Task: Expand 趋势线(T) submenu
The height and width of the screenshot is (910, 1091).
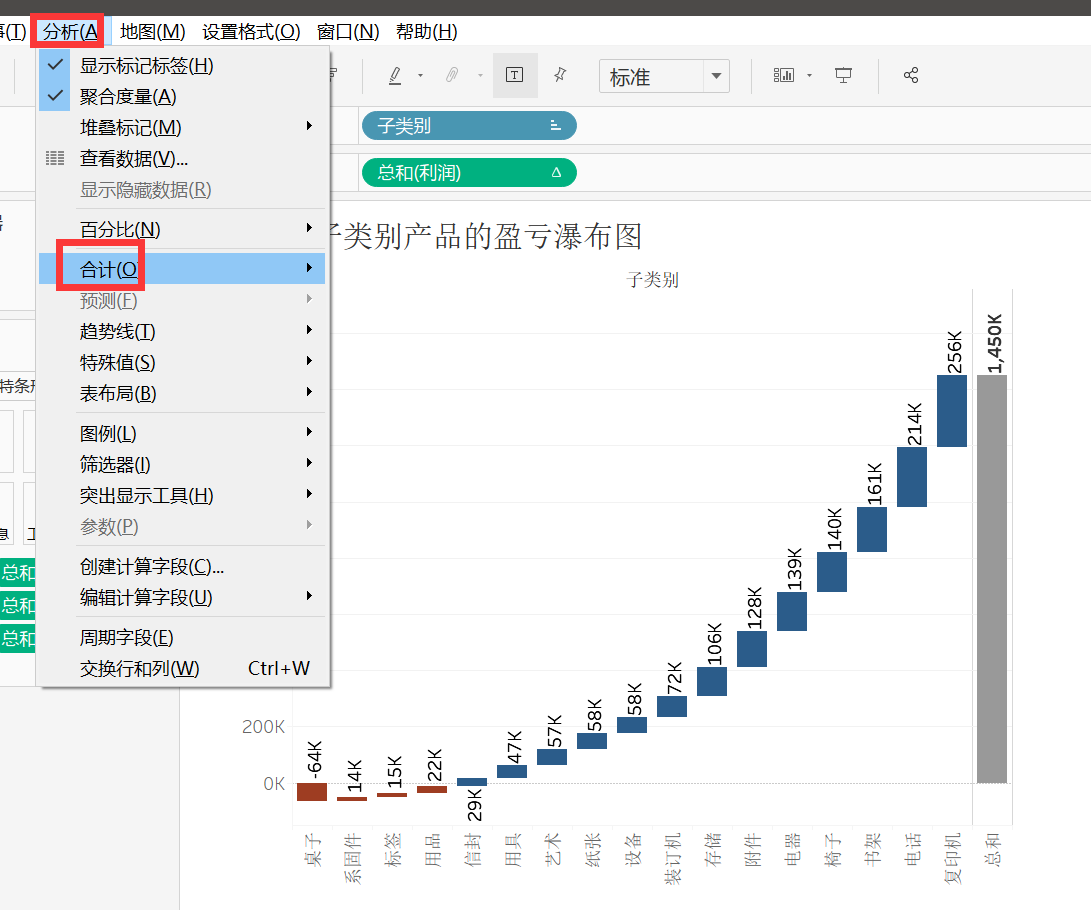Action: tap(182, 331)
